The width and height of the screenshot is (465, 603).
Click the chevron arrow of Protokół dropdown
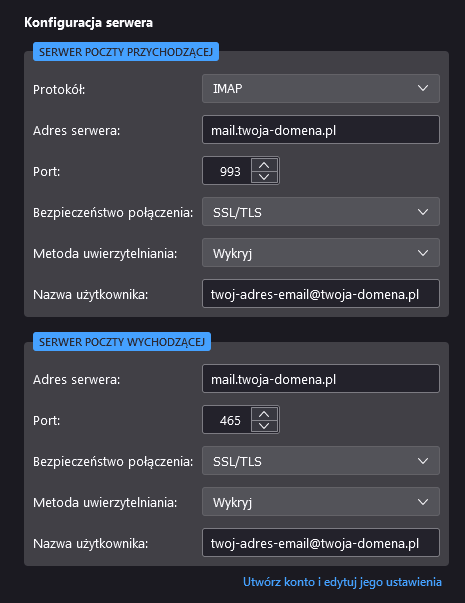[x=423, y=88]
